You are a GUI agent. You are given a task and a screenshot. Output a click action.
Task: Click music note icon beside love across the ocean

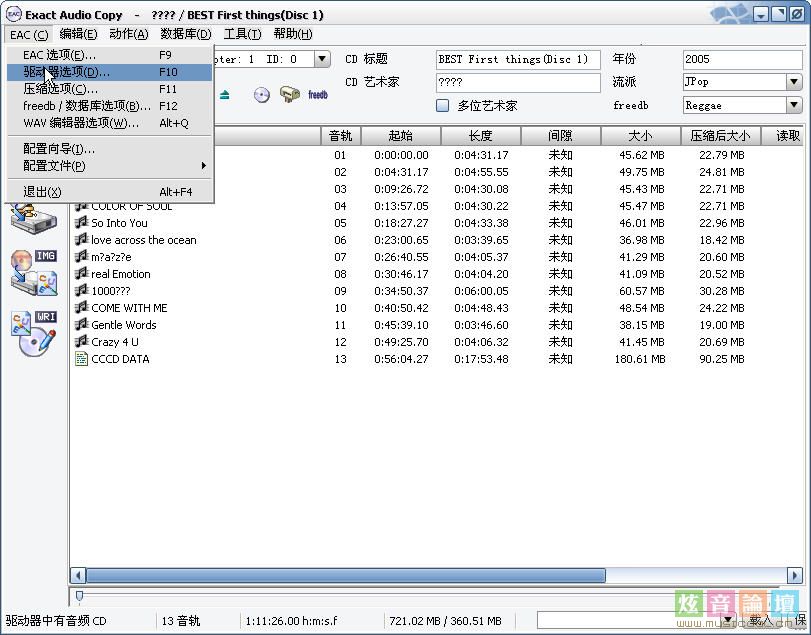[x=81, y=240]
